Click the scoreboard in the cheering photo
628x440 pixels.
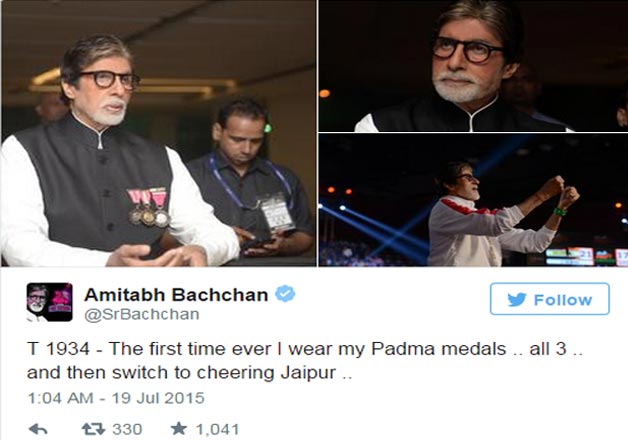586,256
